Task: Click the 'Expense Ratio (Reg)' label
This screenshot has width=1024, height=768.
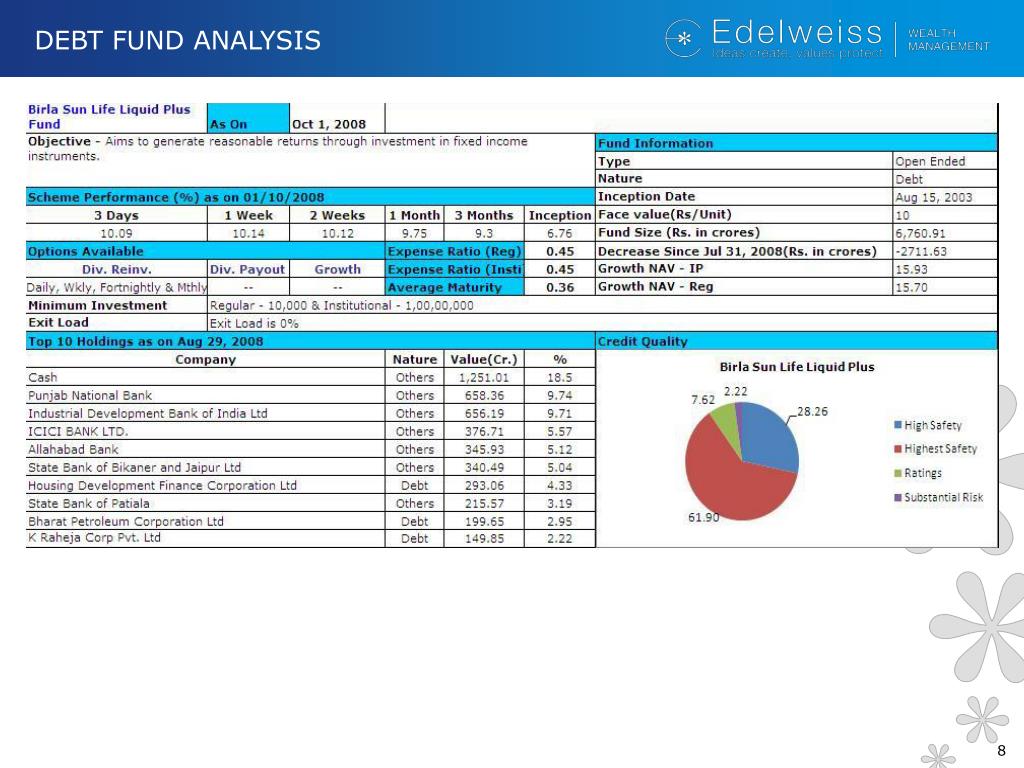Action: pos(455,251)
